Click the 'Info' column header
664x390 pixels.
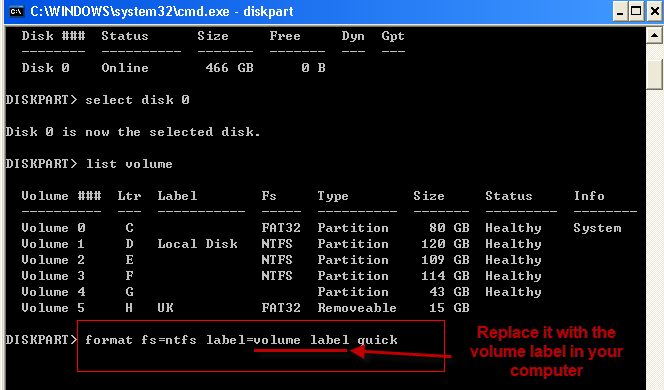[x=589, y=196]
